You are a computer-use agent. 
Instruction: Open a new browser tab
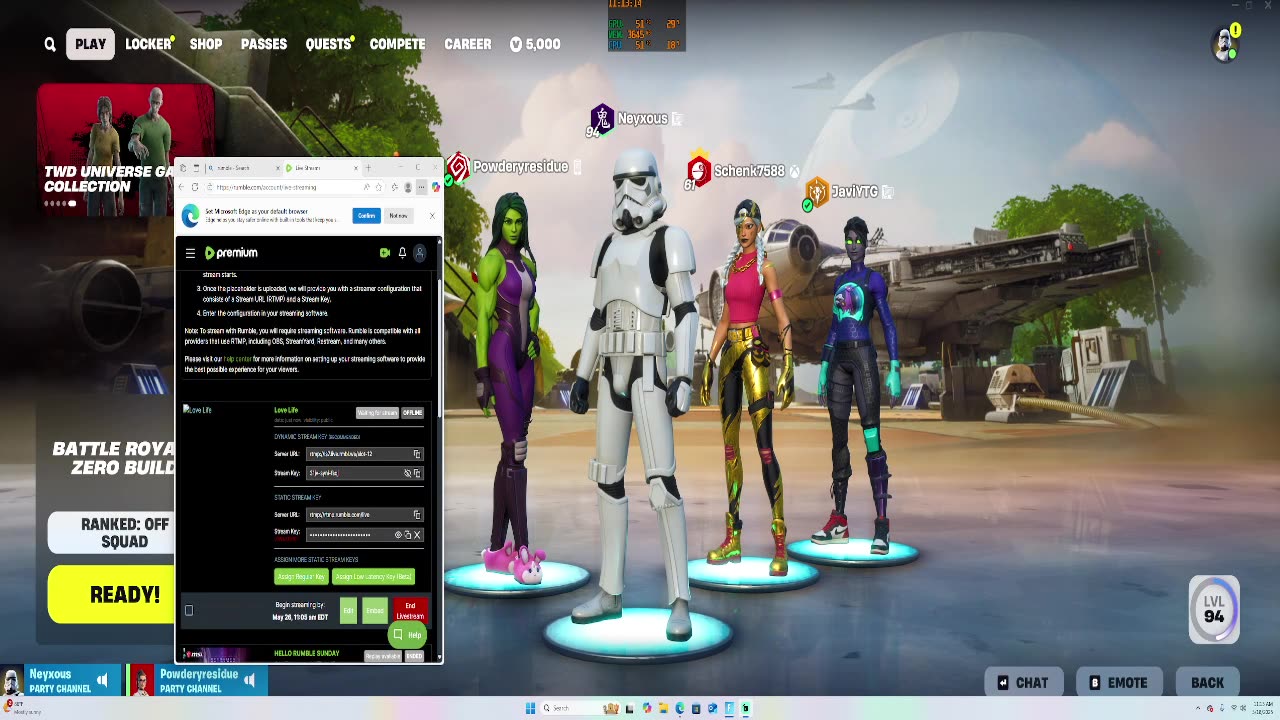pos(368,168)
